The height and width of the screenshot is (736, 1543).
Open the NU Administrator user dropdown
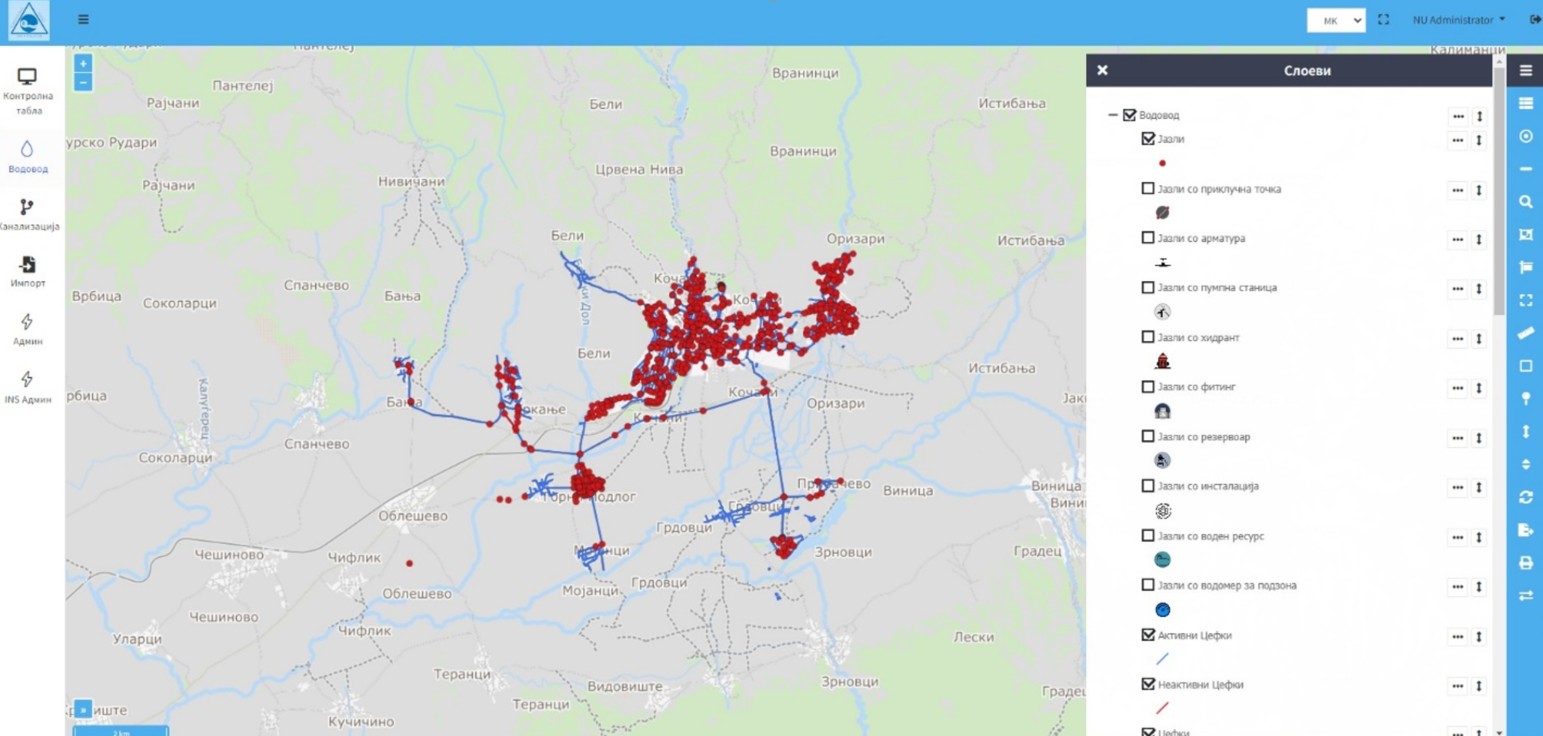click(1459, 20)
